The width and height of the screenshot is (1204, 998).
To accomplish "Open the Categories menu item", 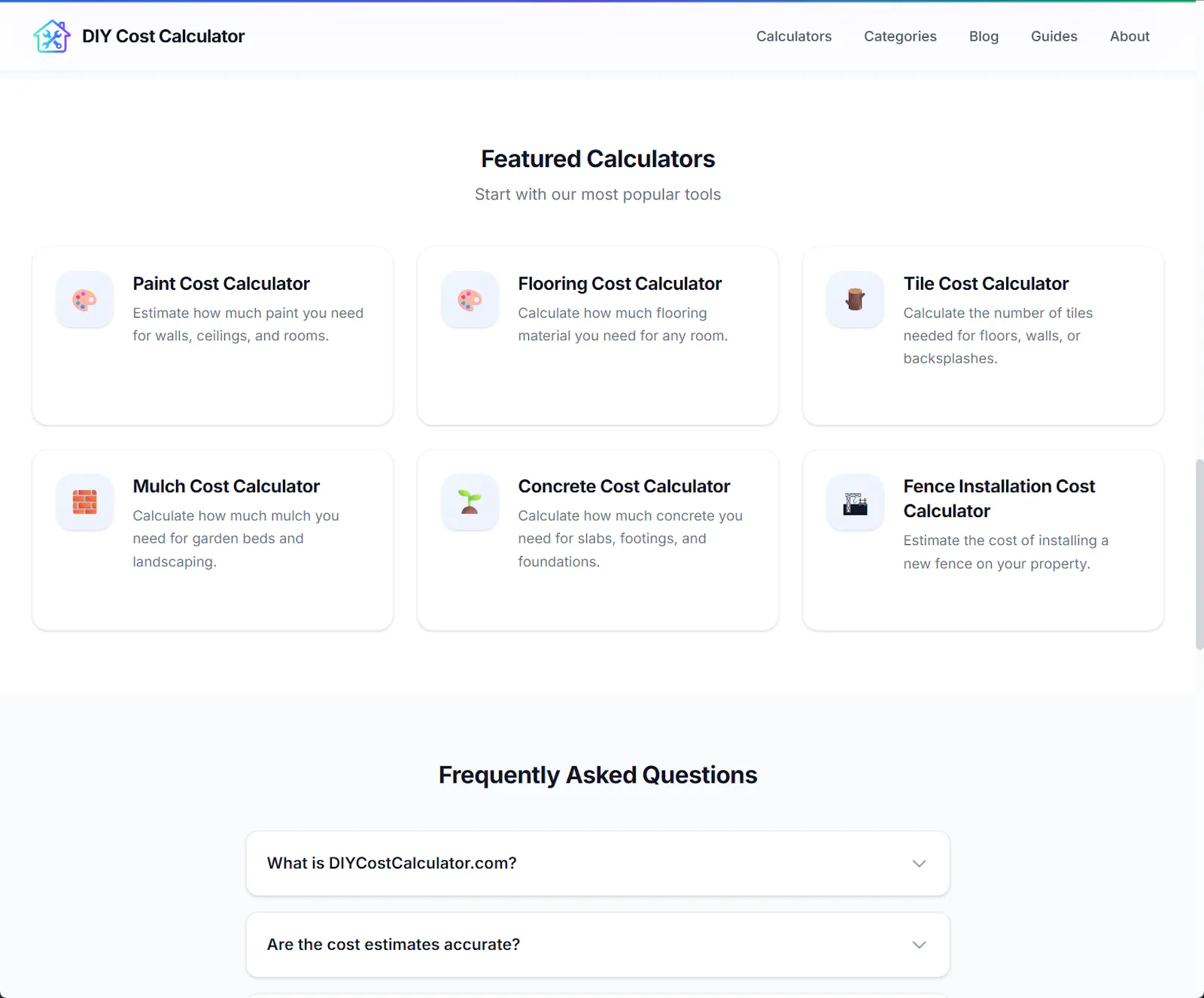I will [x=900, y=36].
